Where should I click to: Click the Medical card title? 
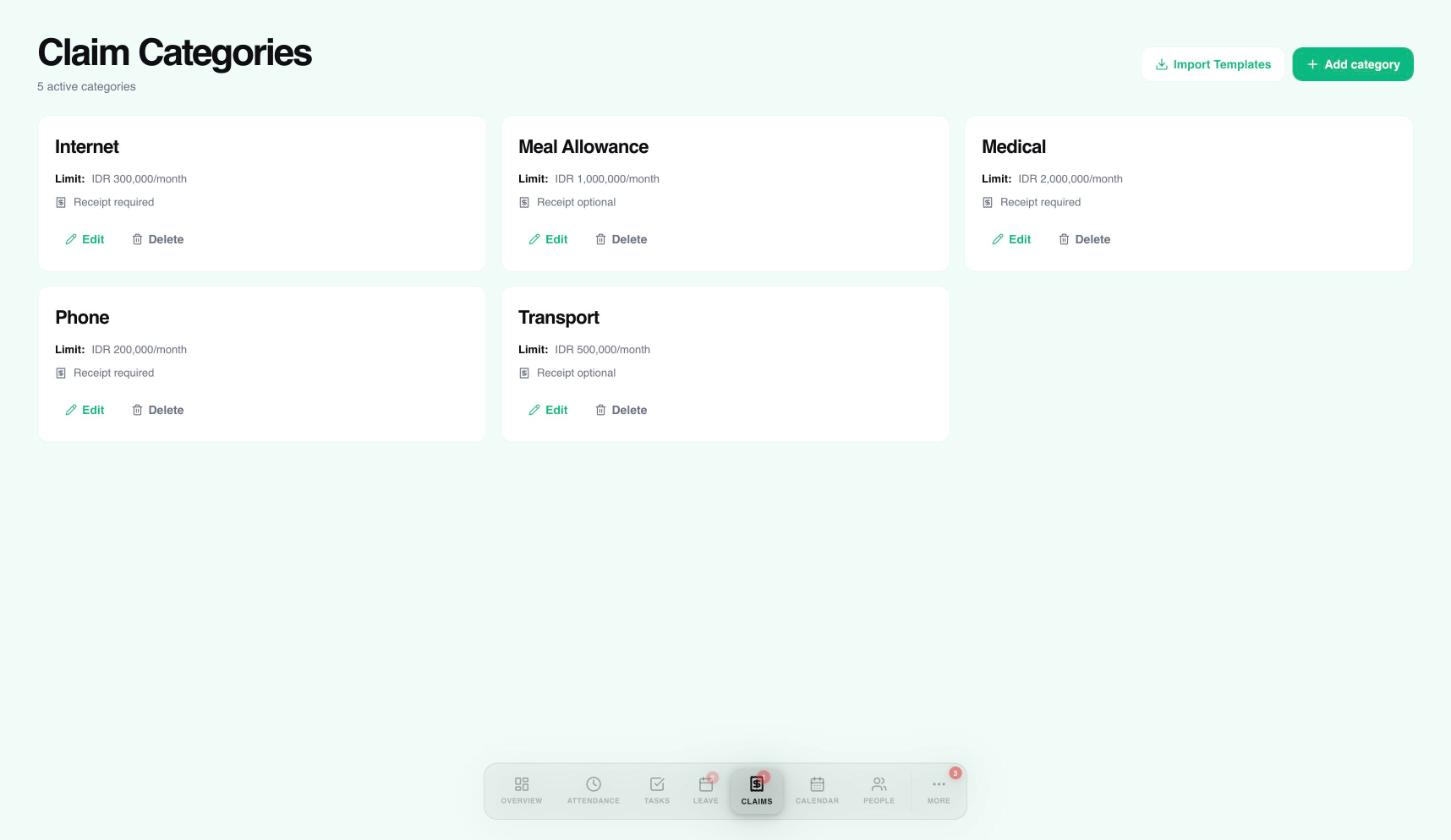[1014, 147]
